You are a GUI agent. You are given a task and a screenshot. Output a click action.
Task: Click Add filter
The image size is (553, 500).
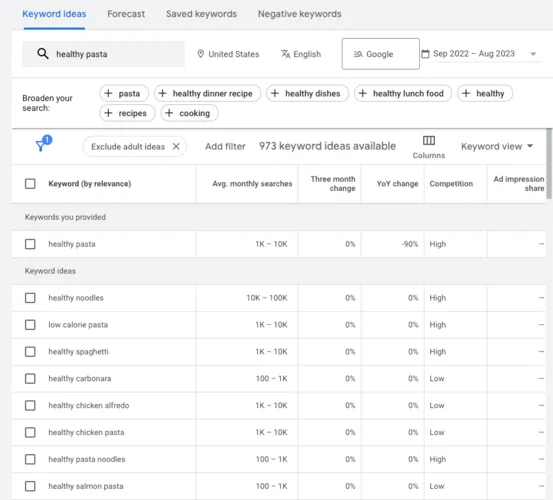pos(225,146)
